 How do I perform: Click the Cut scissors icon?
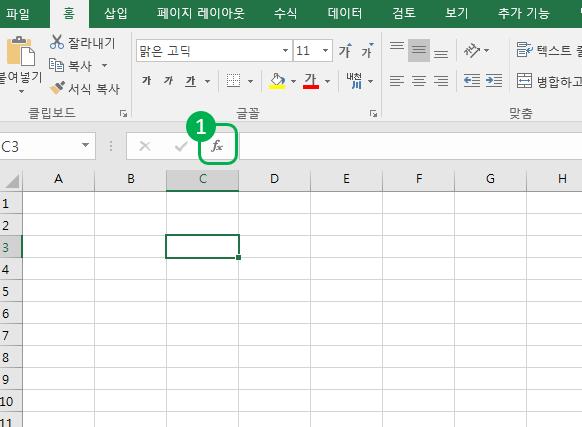coord(57,42)
